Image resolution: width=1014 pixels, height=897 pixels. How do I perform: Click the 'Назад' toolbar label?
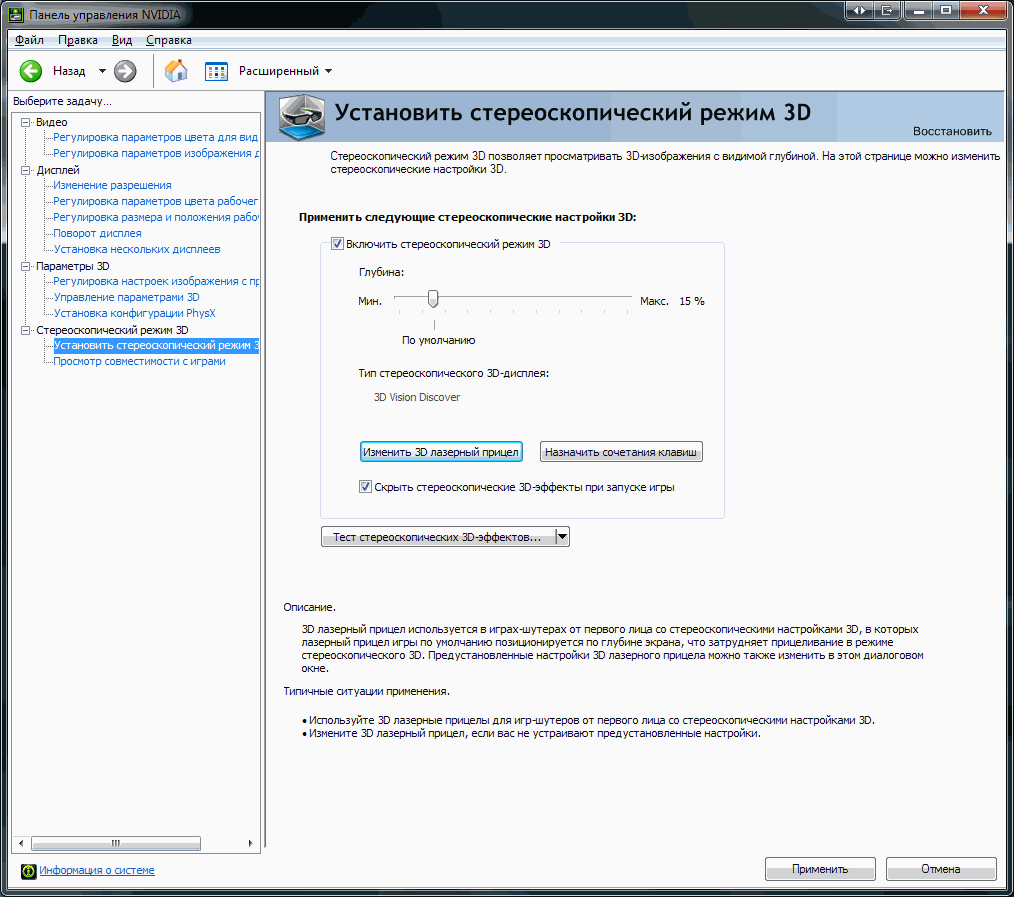(x=69, y=71)
